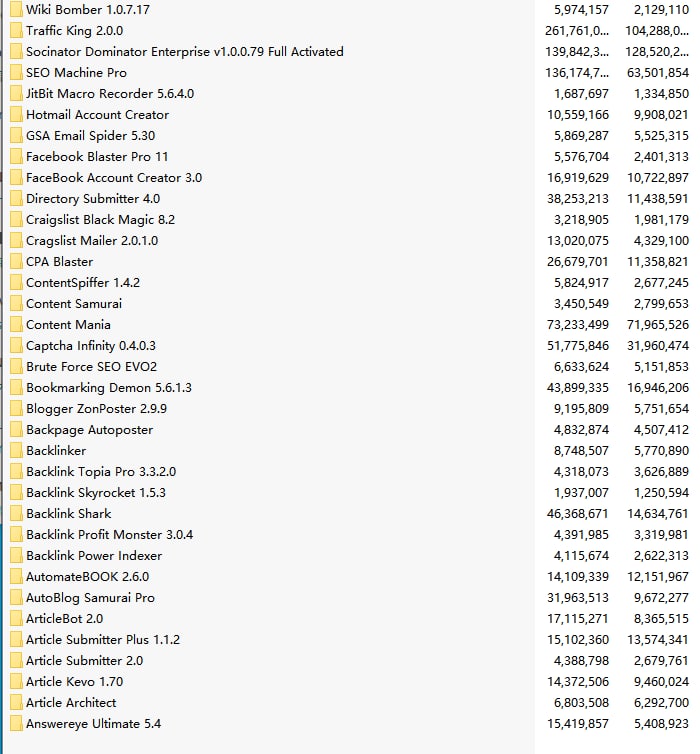Click the Content Mania folder icon
Screen dimensions: 700x754
click(16, 324)
